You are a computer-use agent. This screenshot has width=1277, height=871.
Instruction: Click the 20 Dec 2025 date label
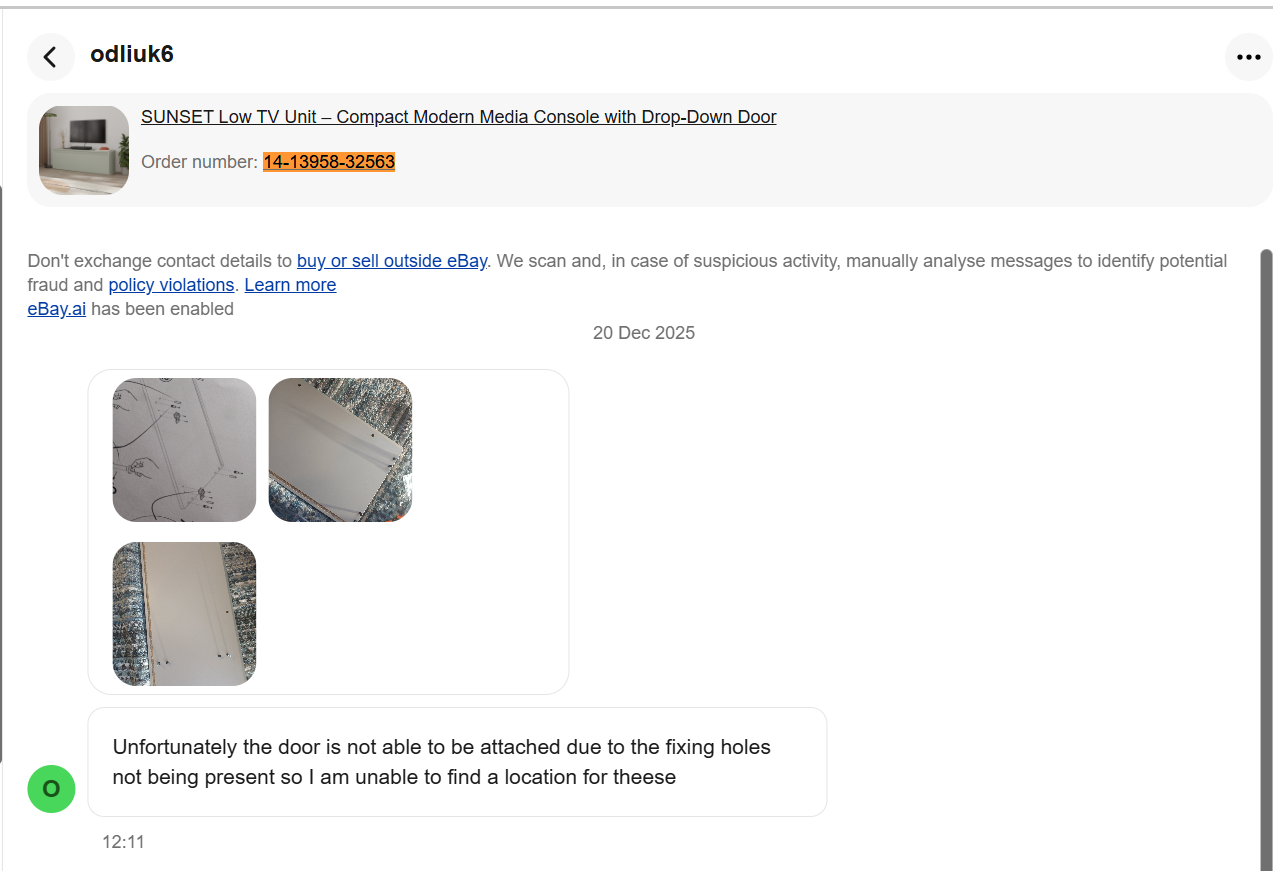click(643, 333)
